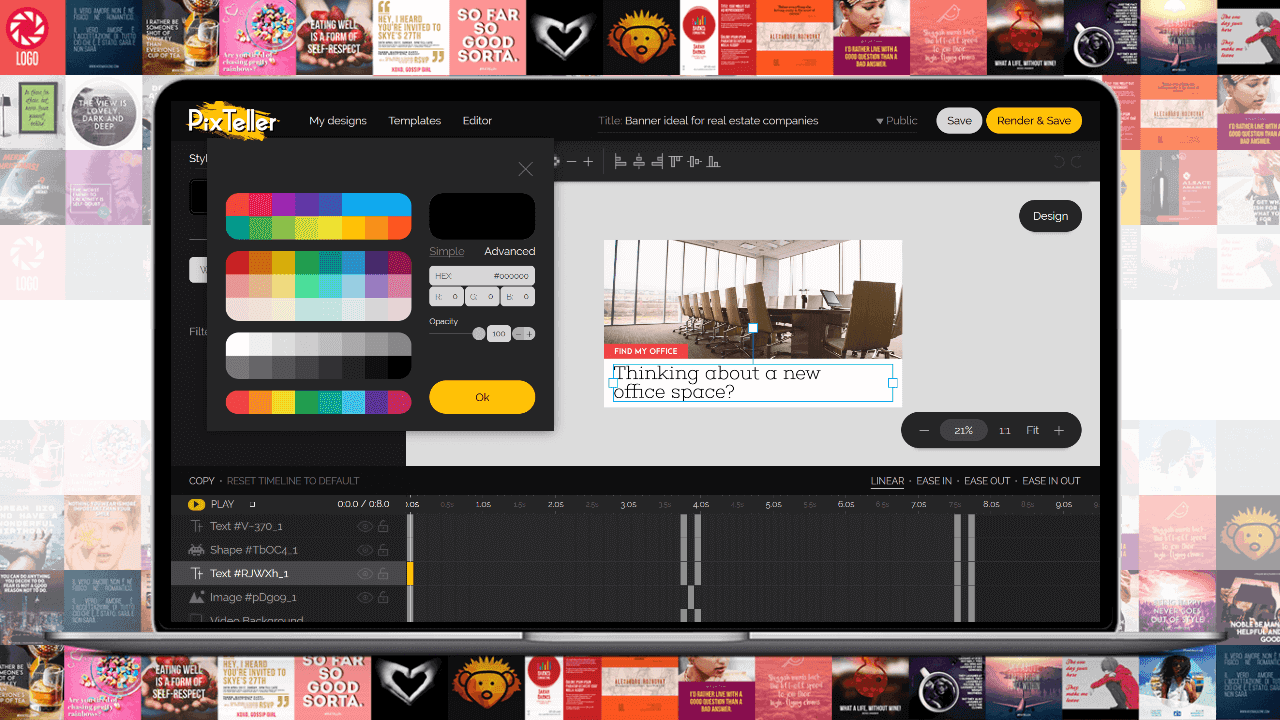The width and height of the screenshot is (1280, 720).
Task: Increase opacity with the plus stepper
Action: [x=530, y=334]
